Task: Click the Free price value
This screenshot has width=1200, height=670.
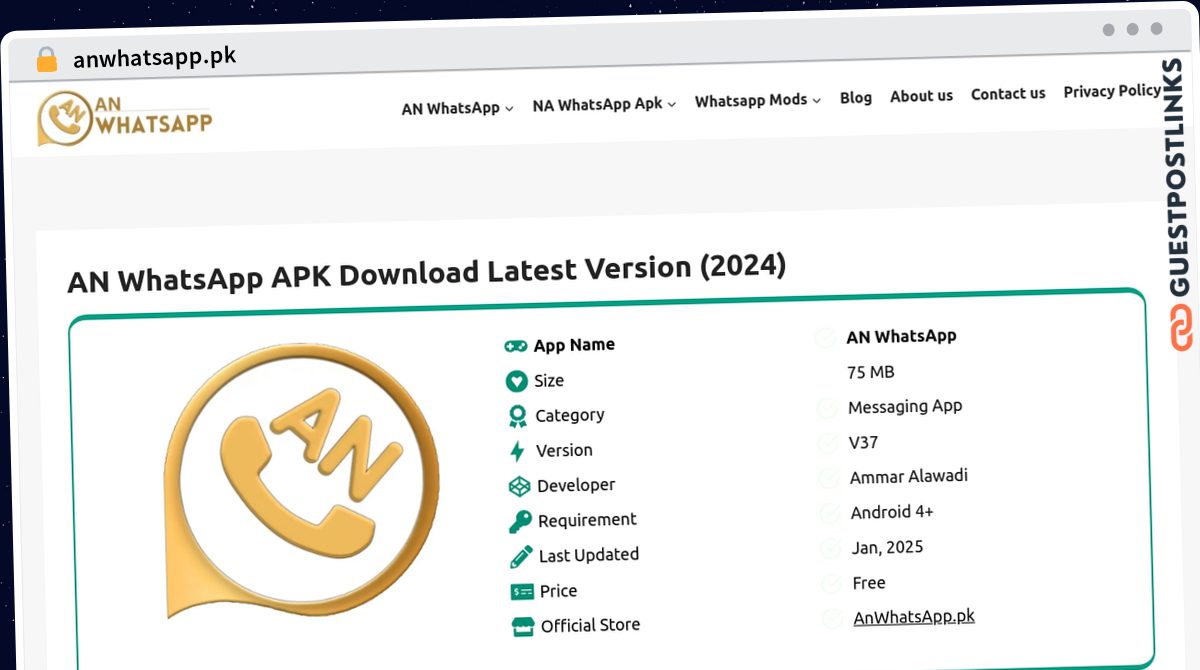Action: click(869, 582)
